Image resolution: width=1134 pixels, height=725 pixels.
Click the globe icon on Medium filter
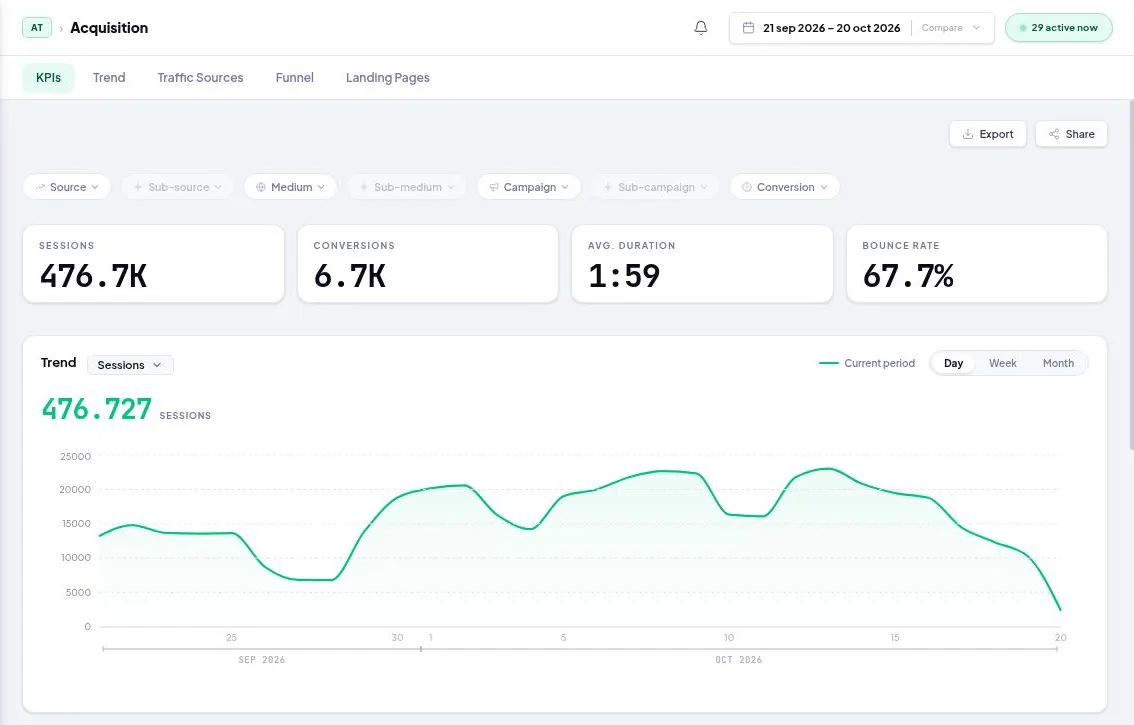(261, 187)
